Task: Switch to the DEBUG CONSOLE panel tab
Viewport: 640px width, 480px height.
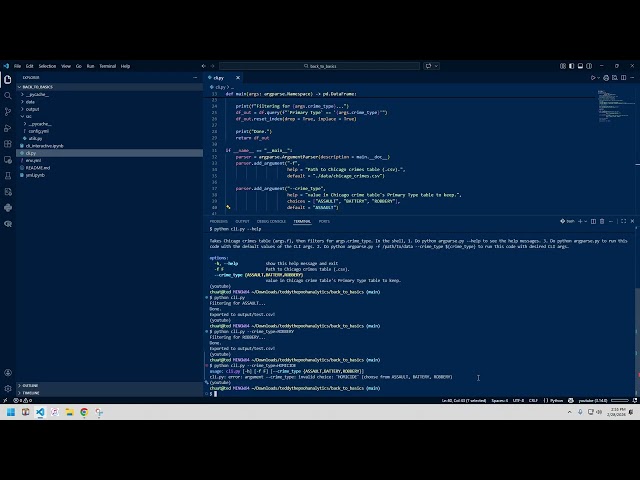Action: (271, 221)
